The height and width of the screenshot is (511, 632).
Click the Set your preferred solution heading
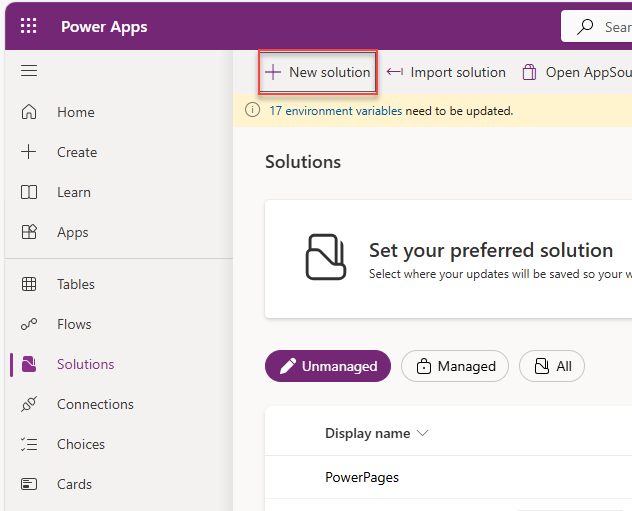491,250
